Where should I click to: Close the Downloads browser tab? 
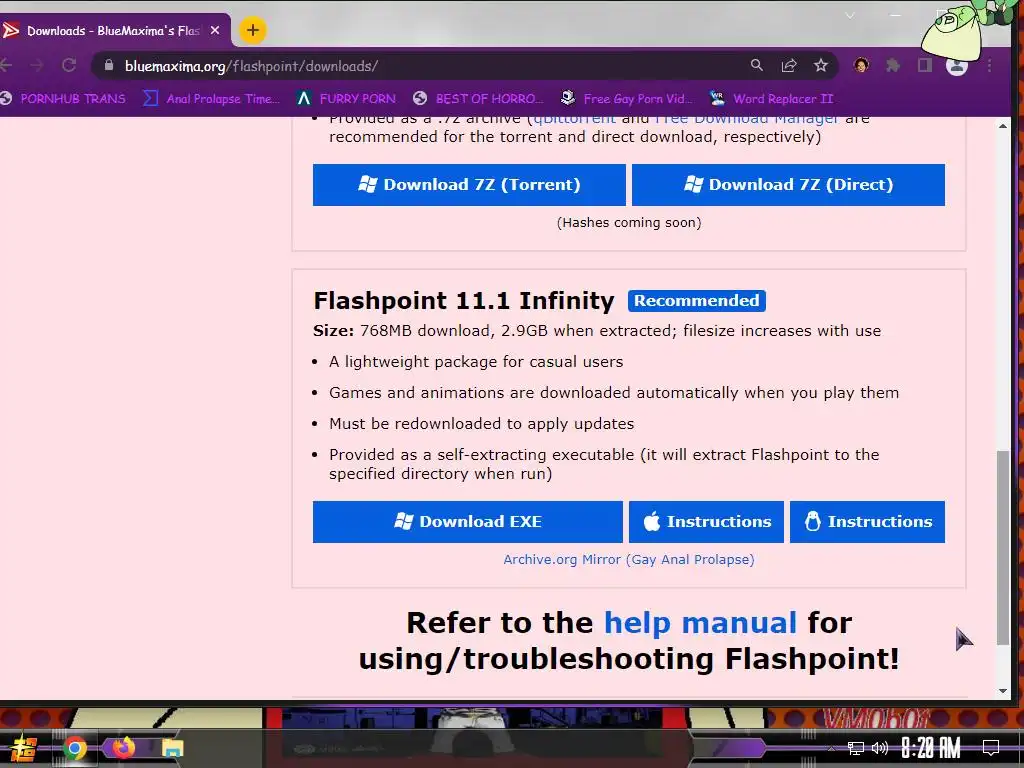(x=215, y=30)
